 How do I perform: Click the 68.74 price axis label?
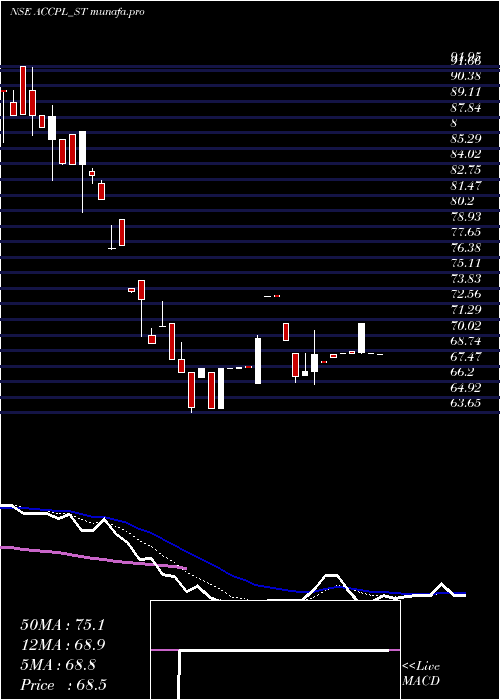tap(466, 342)
